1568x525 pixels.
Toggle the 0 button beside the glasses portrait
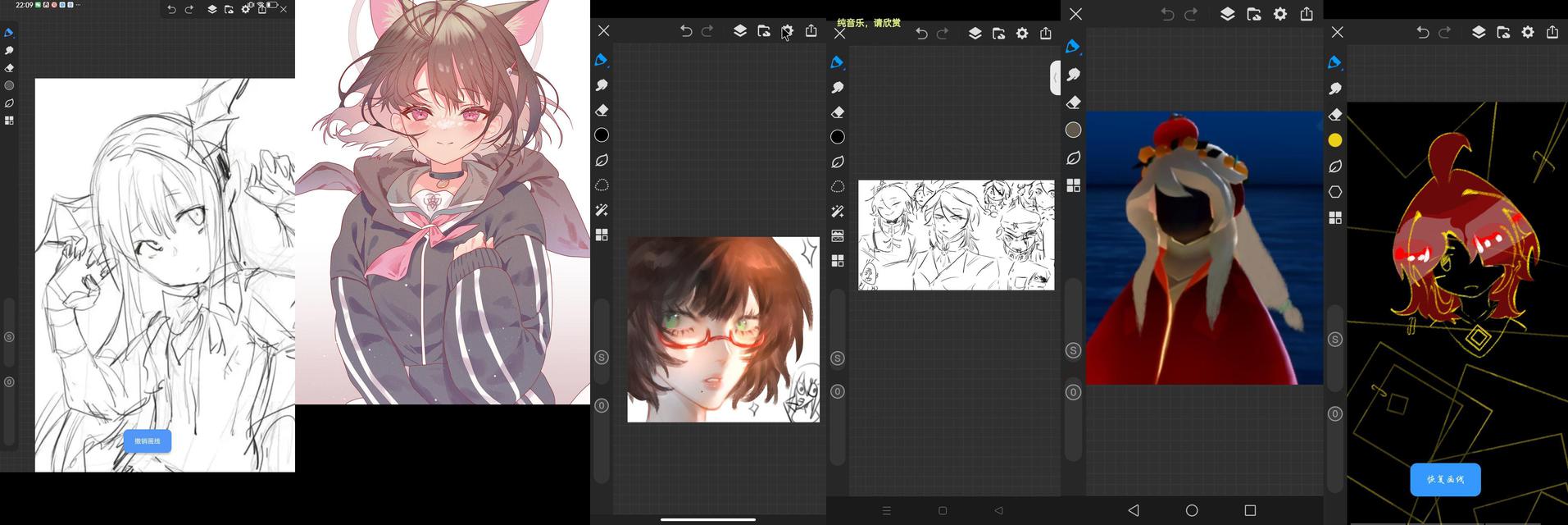click(602, 406)
